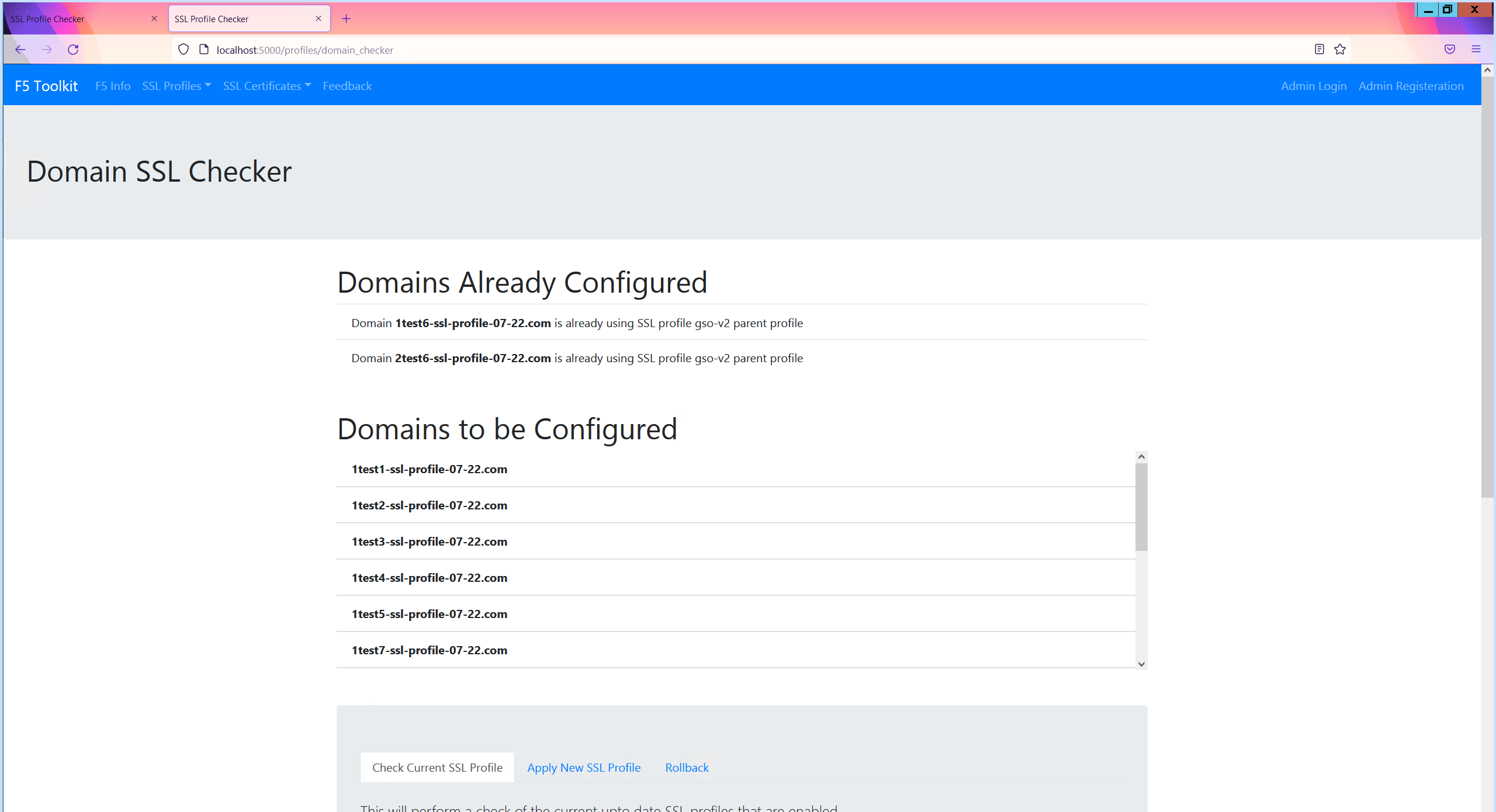Open Firefox hamburger application menu

1476,50
